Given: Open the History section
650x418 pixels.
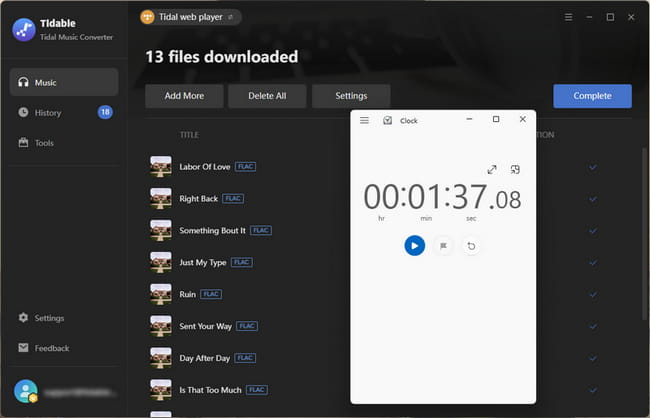Looking at the screenshot, I should click(64, 112).
